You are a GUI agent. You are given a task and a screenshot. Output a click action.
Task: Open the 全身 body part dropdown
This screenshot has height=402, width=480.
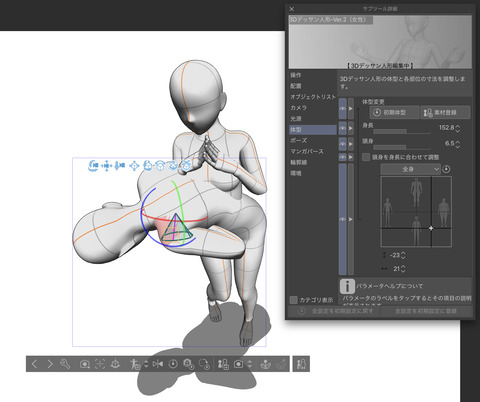pos(410,169)
